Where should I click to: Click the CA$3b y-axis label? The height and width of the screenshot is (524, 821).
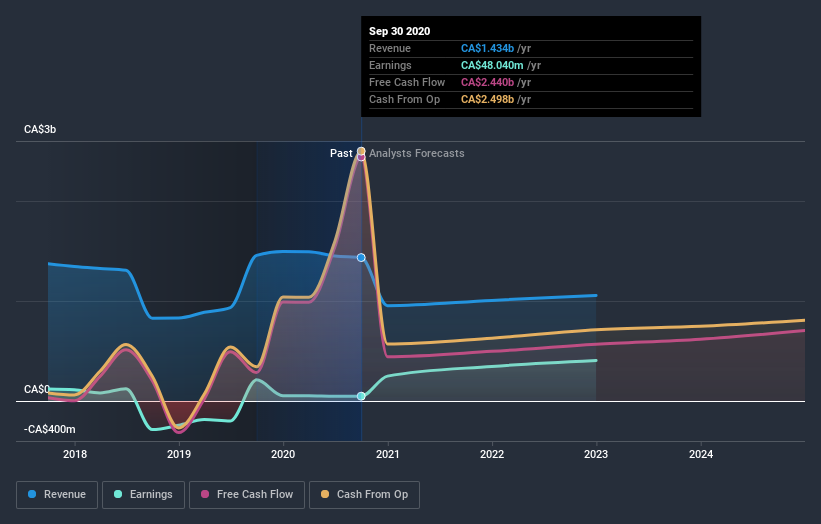tap(40, 129)
